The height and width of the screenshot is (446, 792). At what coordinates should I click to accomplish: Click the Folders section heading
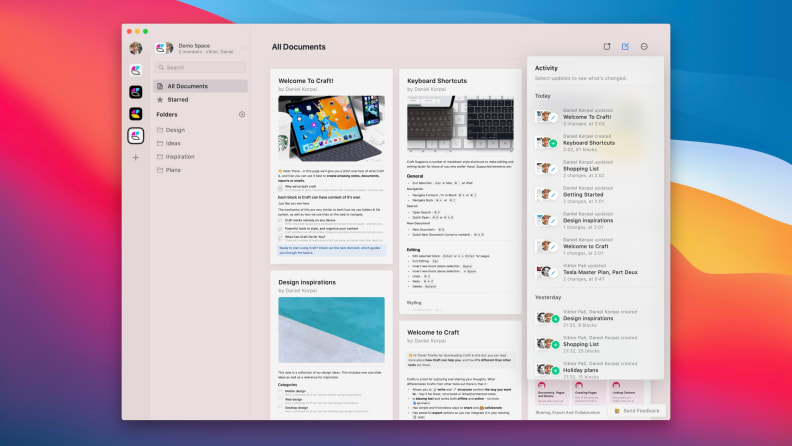[167, 115]
